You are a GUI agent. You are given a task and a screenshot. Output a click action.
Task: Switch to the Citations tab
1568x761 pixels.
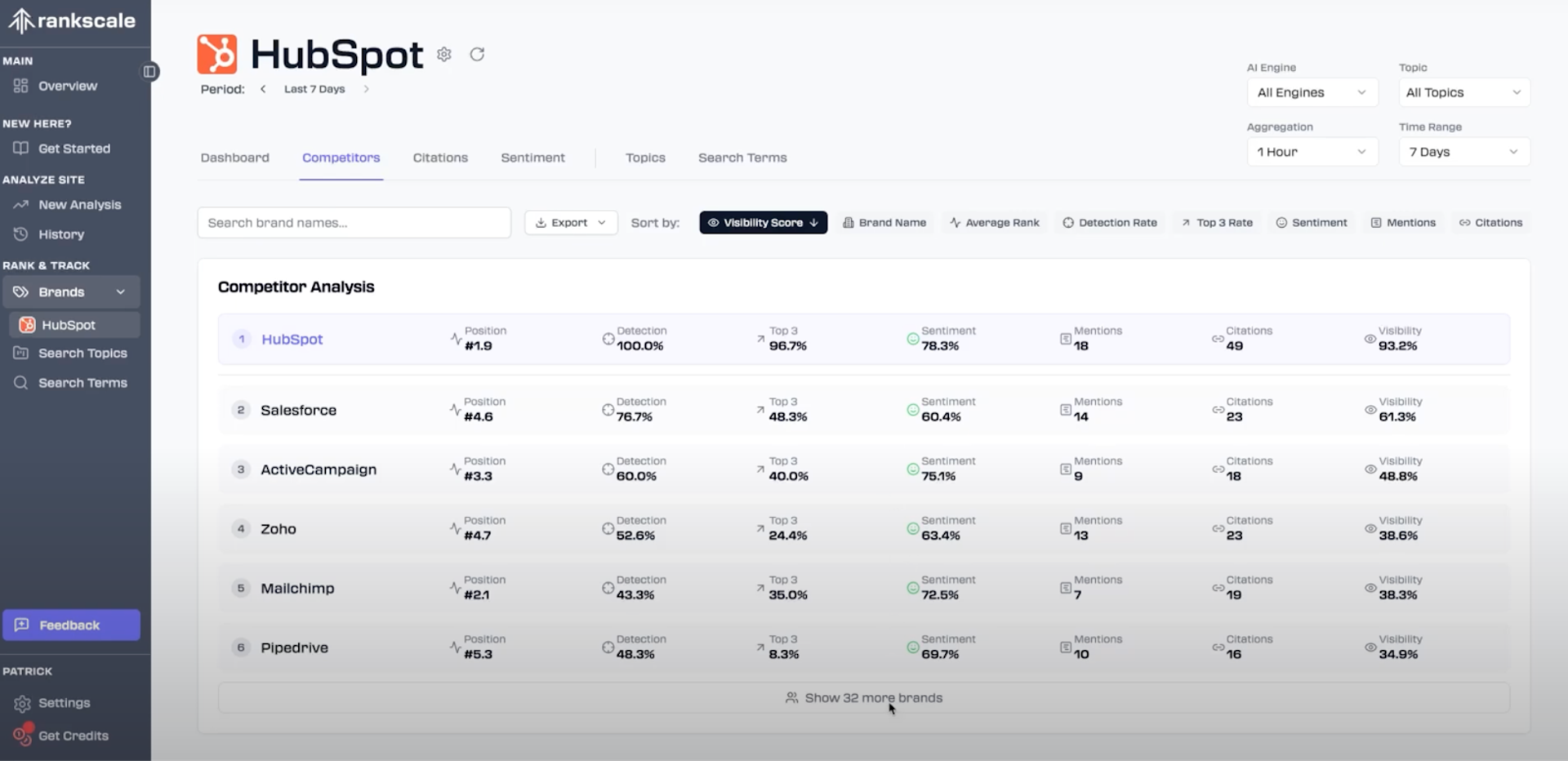pos(440,158)
